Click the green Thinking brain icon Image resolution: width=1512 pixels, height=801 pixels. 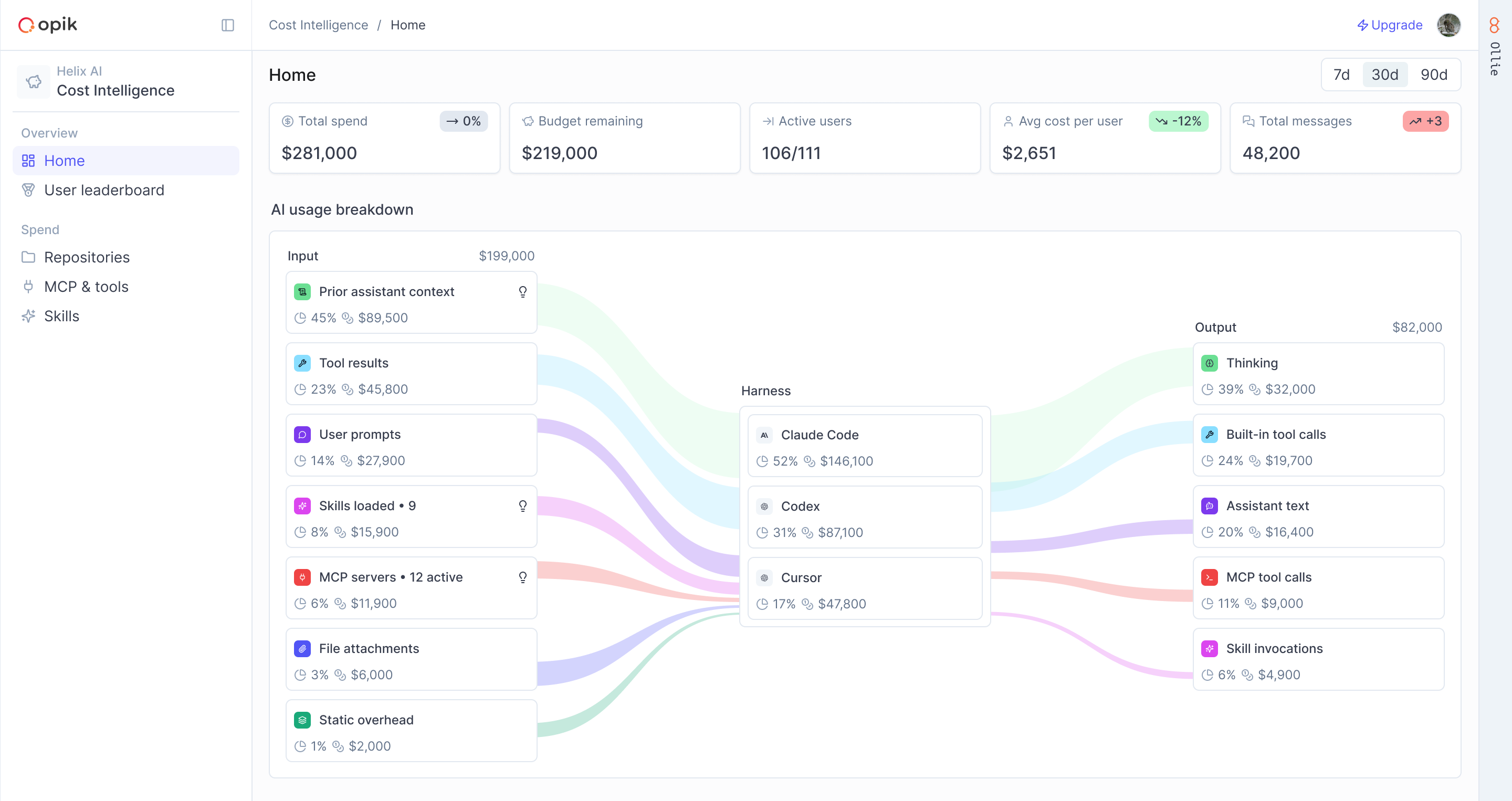[x=1209, y=363]
